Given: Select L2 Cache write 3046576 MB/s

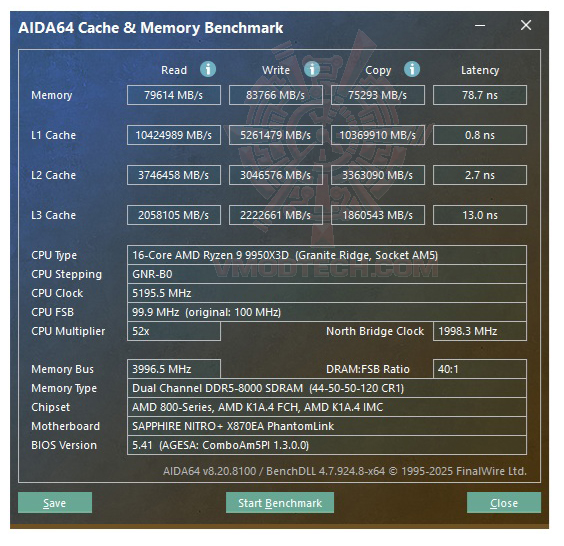Looking at the screenshot, I should (x=276, y=175).
